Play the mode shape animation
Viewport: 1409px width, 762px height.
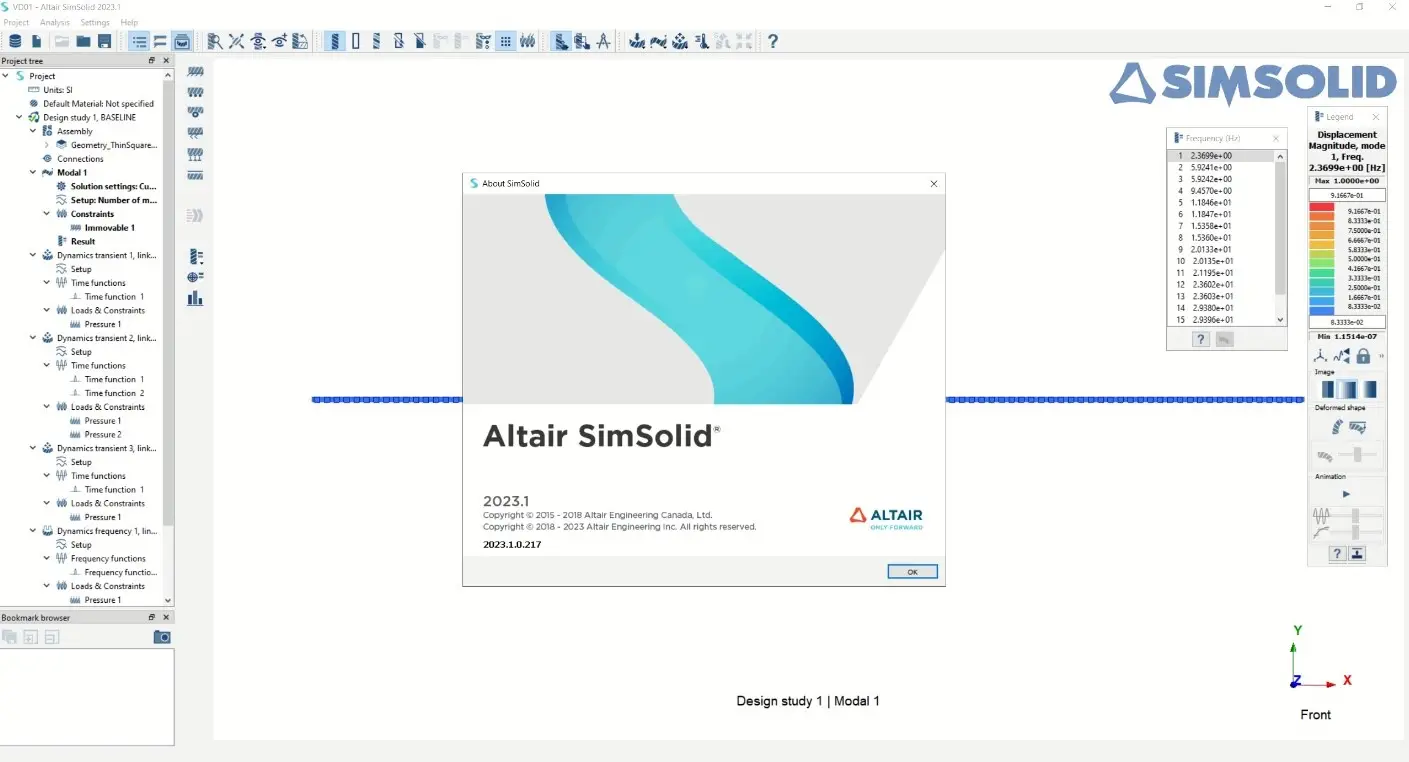[1346, 494]
